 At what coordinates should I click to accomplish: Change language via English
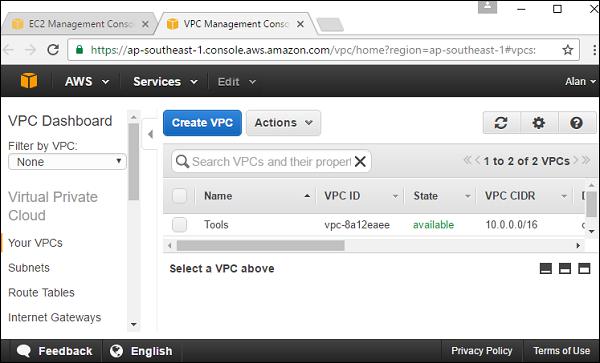point(141,351)
